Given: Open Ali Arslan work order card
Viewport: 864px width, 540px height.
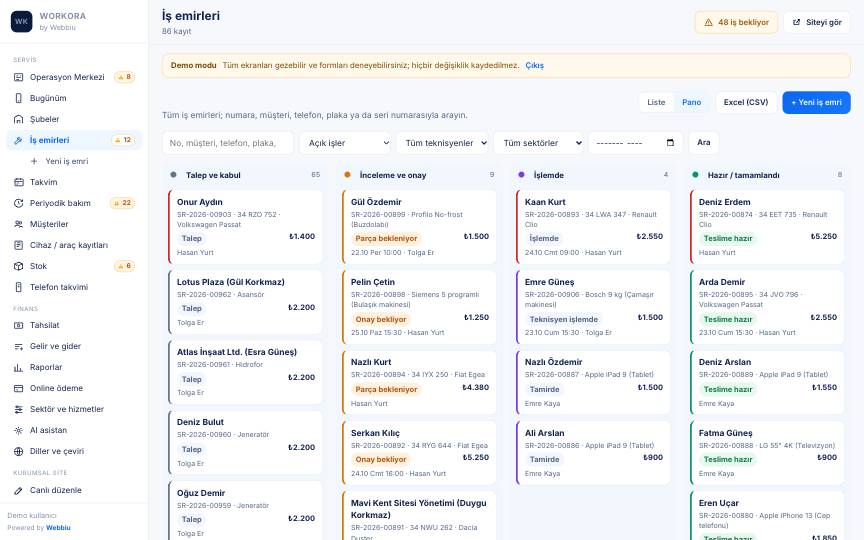Looking at the screenshot, I should coord(593,453).
